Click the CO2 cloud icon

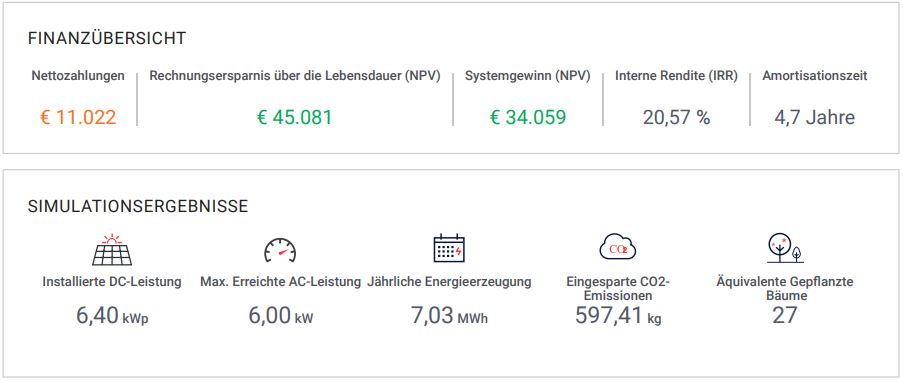(617, 247)
